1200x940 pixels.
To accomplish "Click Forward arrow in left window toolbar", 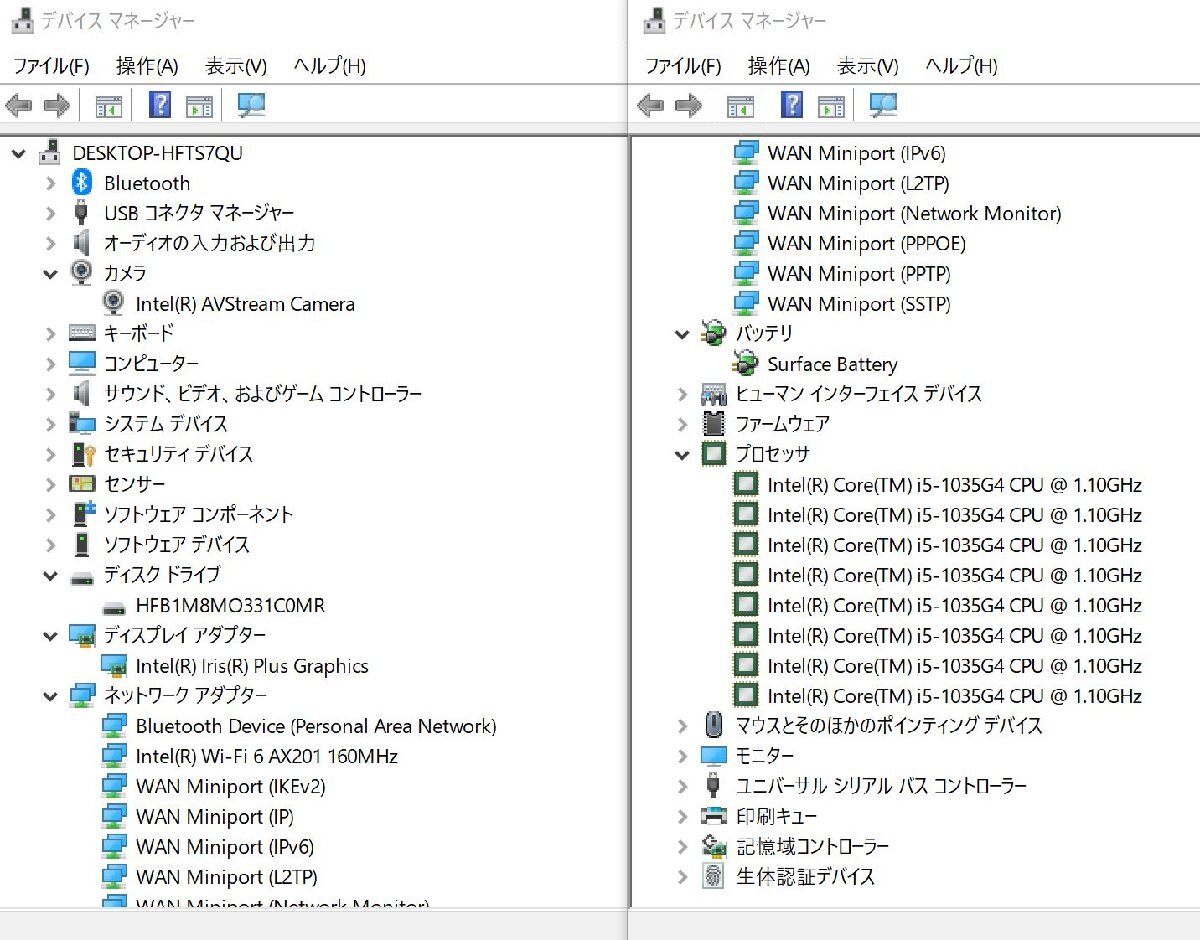I will (x=57, y=105).
